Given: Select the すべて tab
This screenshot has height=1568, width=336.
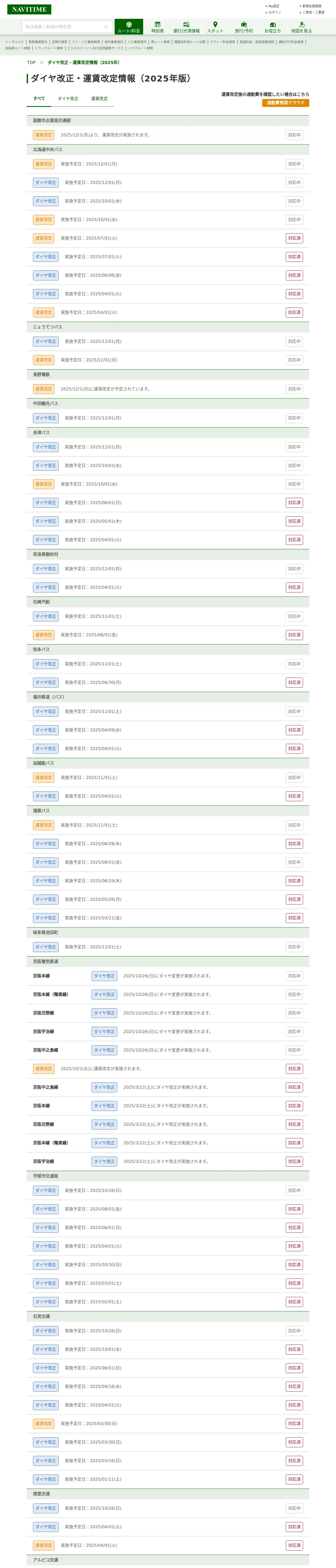Looking at the screenshot, I should [x=39, y=99].
